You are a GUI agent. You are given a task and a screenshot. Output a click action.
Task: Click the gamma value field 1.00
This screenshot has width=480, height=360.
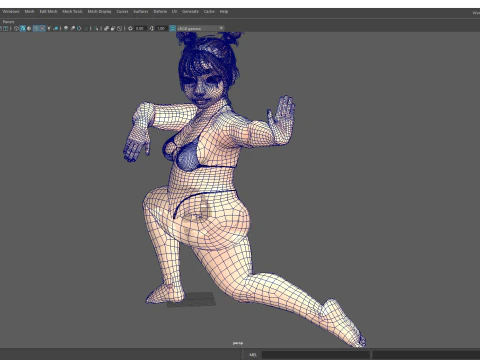[161, 28]
